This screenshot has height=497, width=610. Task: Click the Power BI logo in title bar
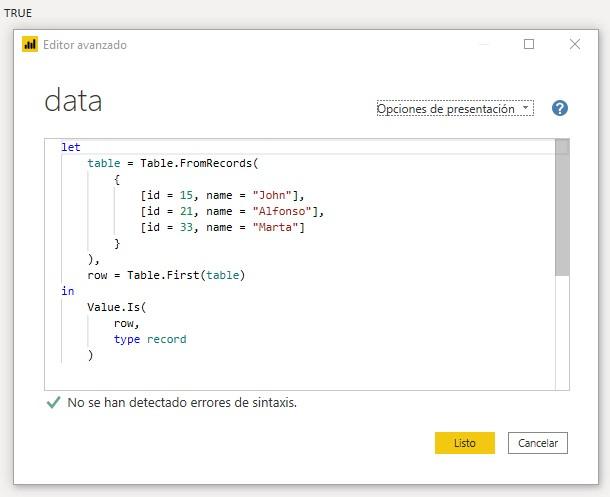click(x=30, y=45)
